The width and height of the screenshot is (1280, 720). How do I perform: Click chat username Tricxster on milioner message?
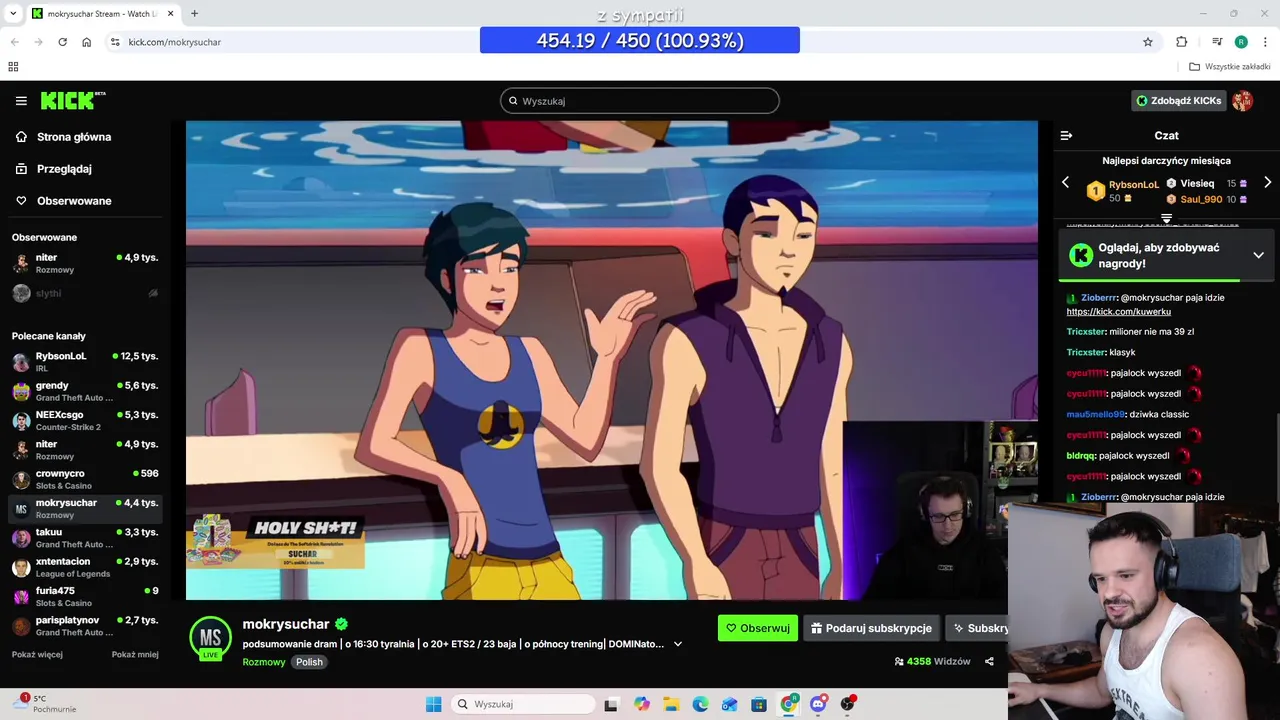1086,331
